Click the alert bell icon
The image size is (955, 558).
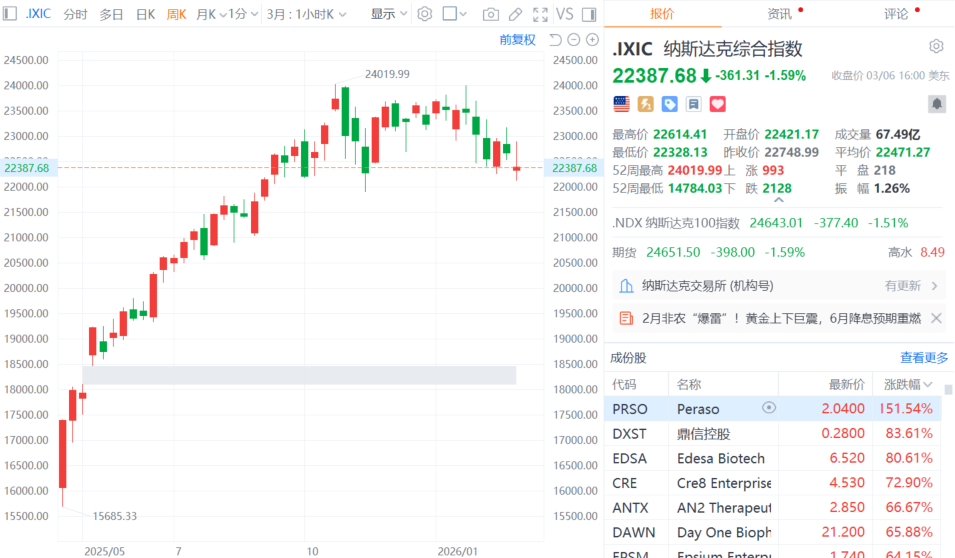coord(936,103)
